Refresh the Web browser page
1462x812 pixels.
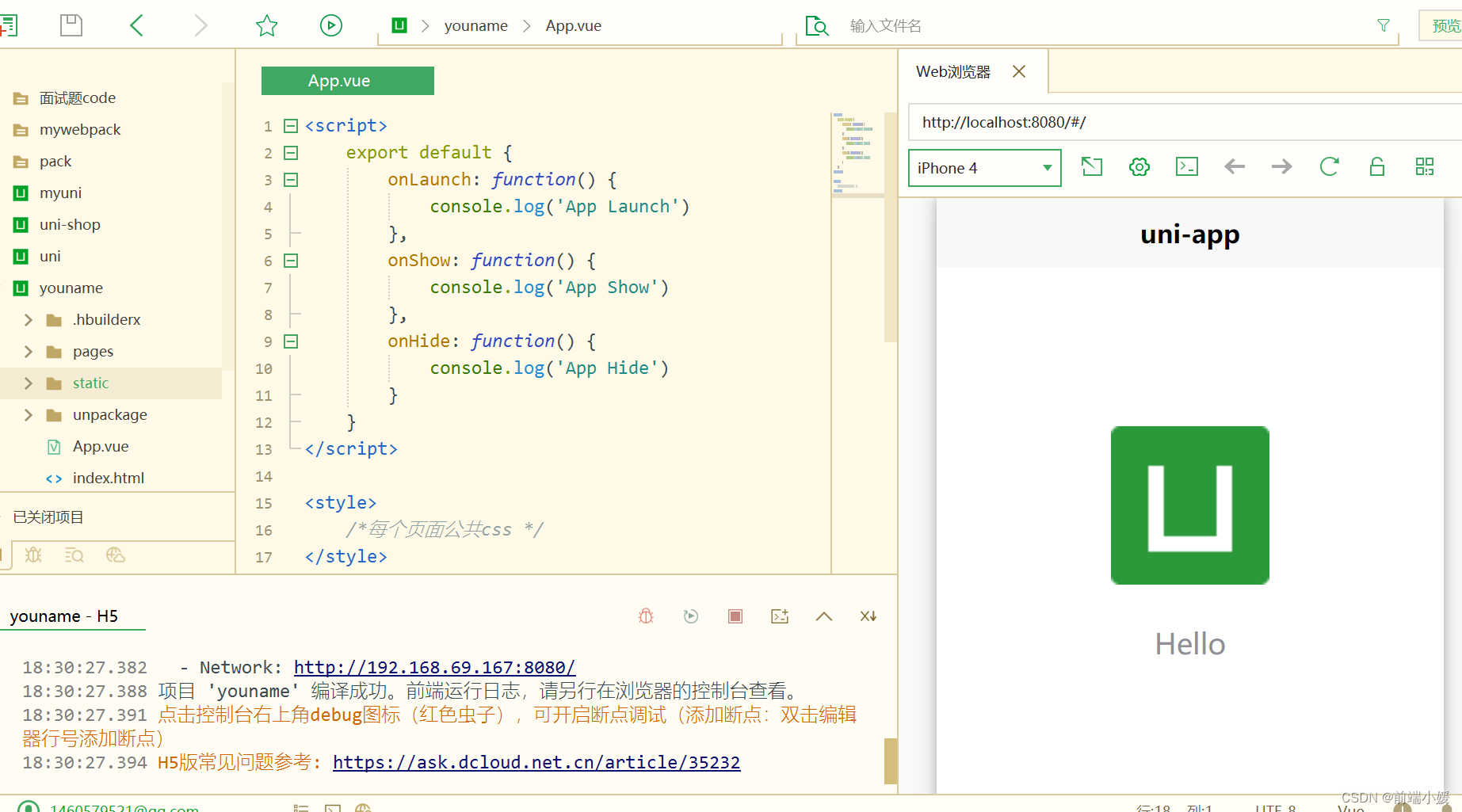pyautogui.click(x=1330, y=166)
